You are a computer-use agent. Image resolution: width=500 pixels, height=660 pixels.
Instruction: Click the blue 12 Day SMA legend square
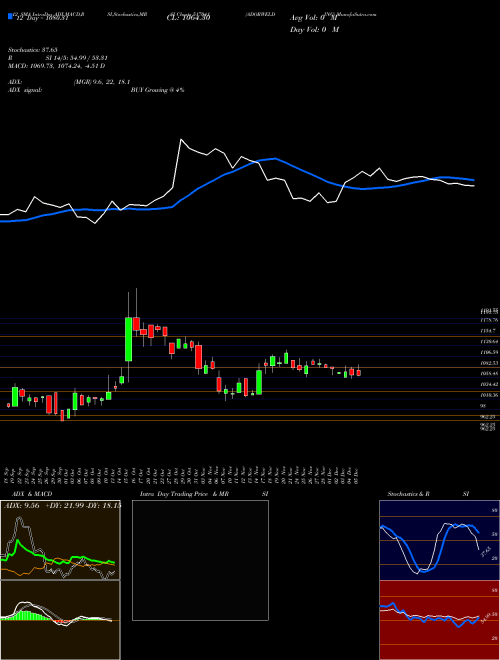tap(10, 17)
